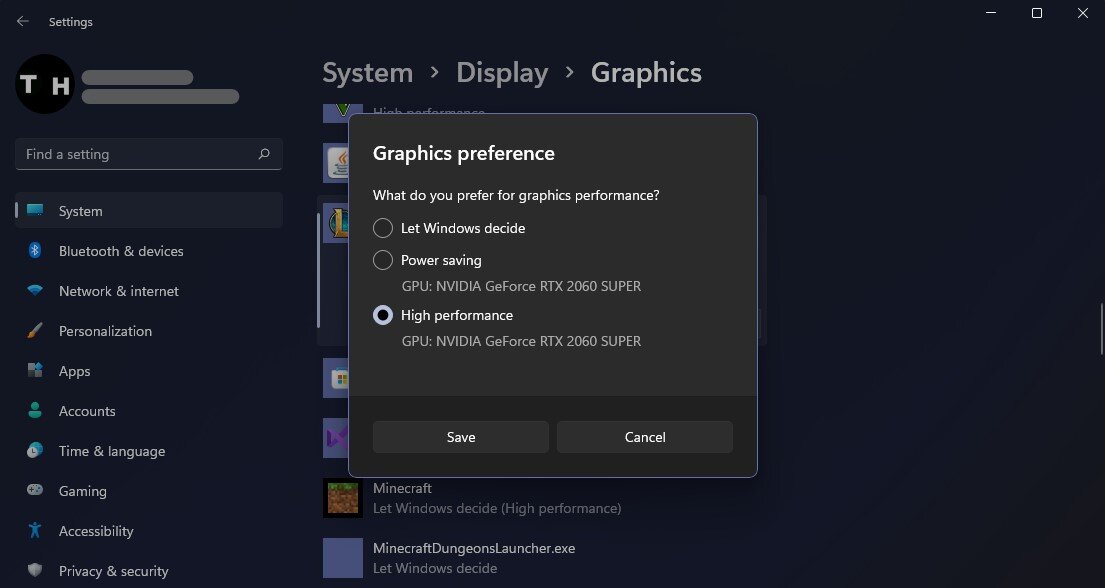Click the Java app icon in list
1105x588 pixels.
[336, 163]
